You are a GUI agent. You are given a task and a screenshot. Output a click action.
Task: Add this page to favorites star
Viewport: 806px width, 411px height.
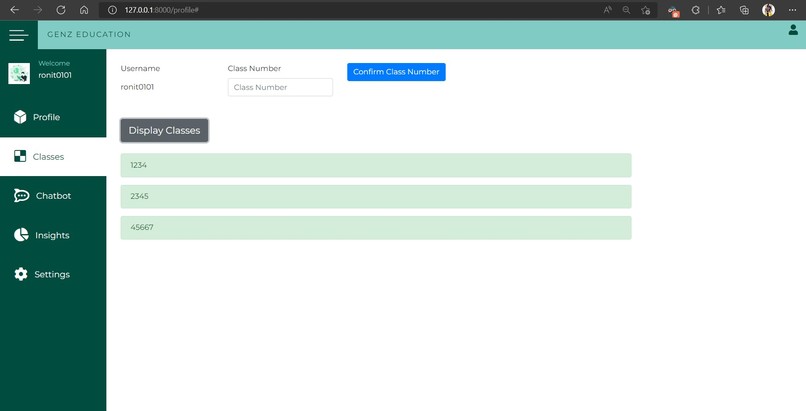coord(646,10)
